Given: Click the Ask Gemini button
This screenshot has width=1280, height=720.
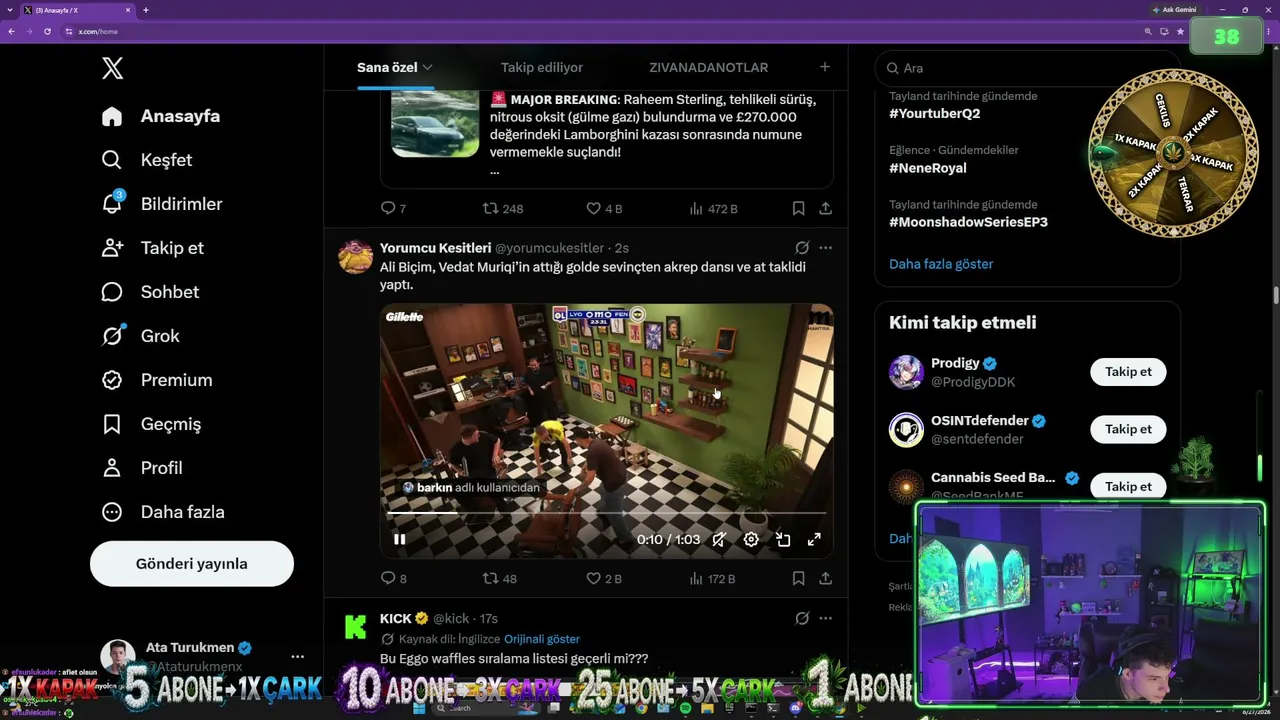Looking at the screenshot, I should pos(1174,10).
